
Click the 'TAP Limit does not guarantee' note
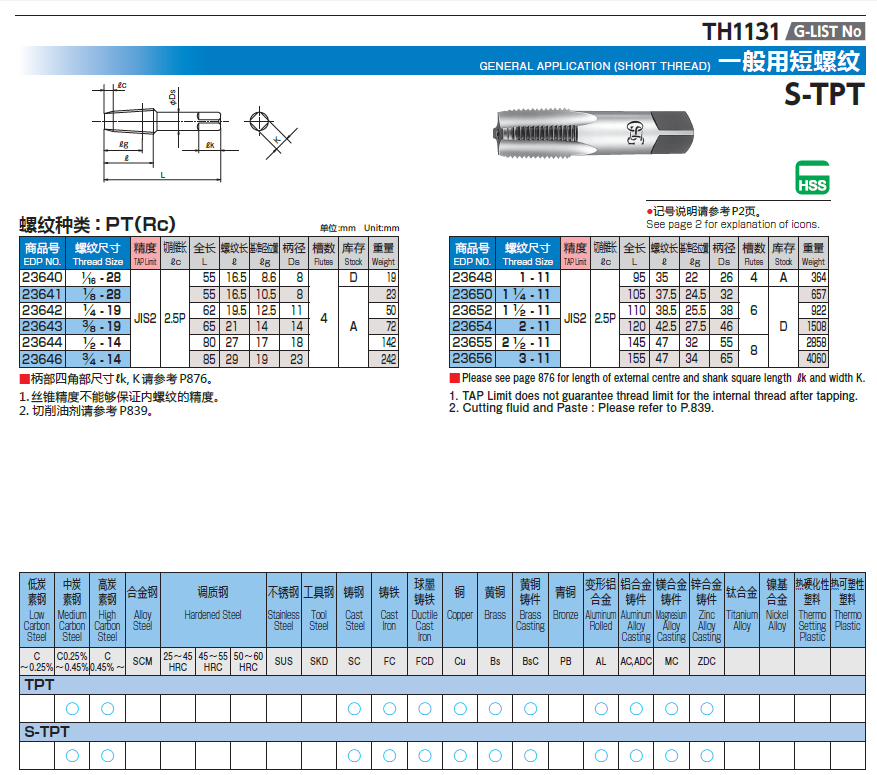point(653,396)
